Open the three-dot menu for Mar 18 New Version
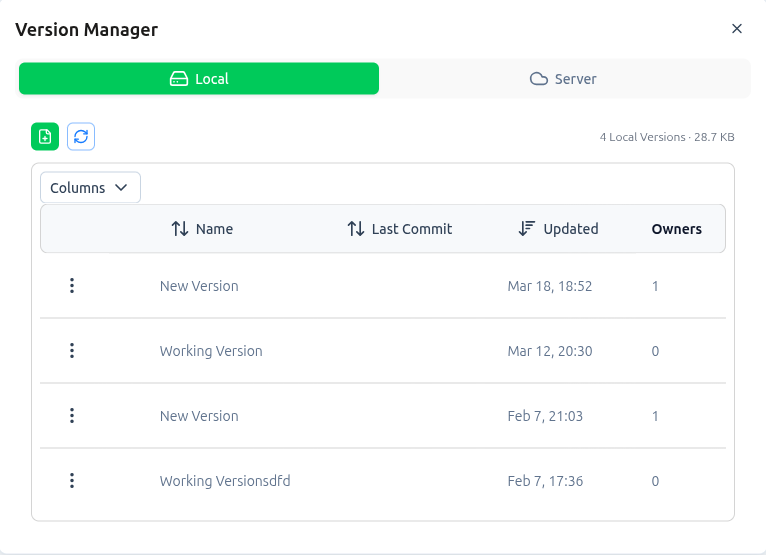The width and height of the screenshot is (766, 555). point(72,286)
